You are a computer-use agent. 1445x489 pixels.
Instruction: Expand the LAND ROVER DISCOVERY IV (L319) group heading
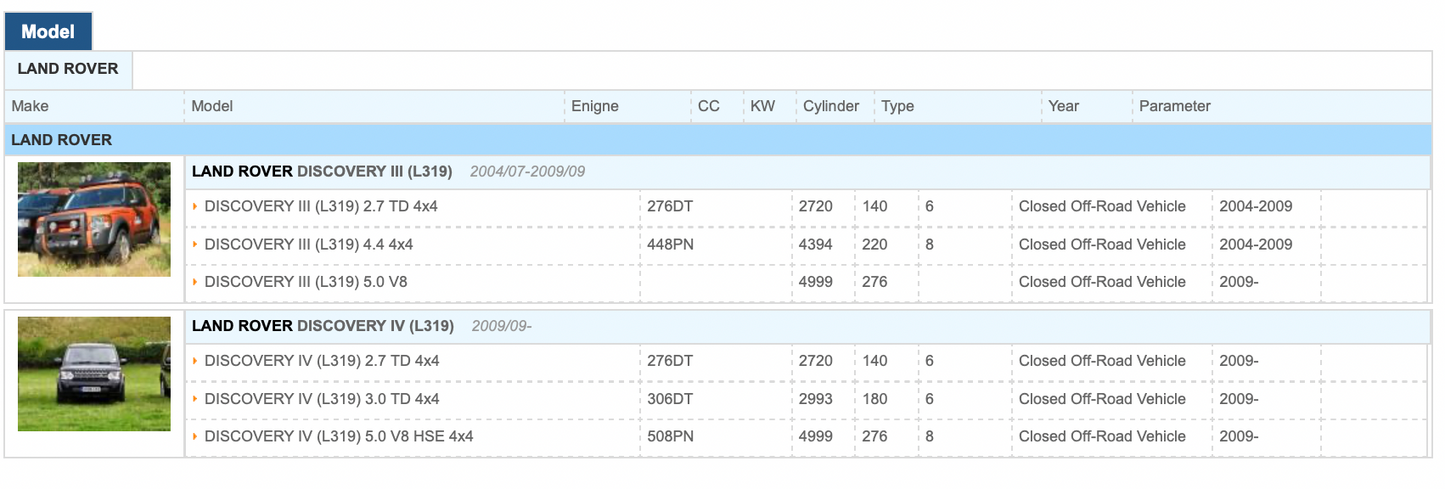click(x=323, y=326)
